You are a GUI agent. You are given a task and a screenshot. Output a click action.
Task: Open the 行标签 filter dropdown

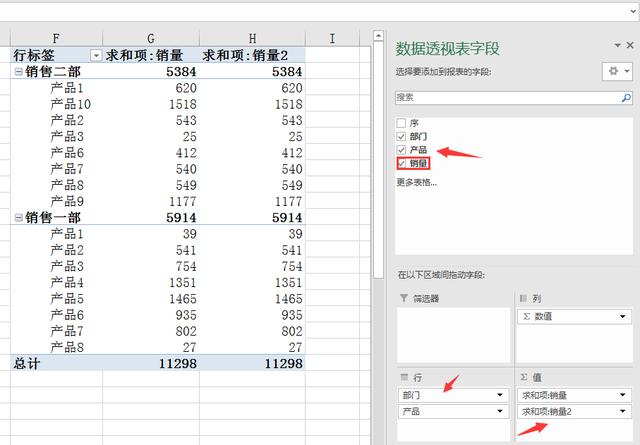[96, 55]
